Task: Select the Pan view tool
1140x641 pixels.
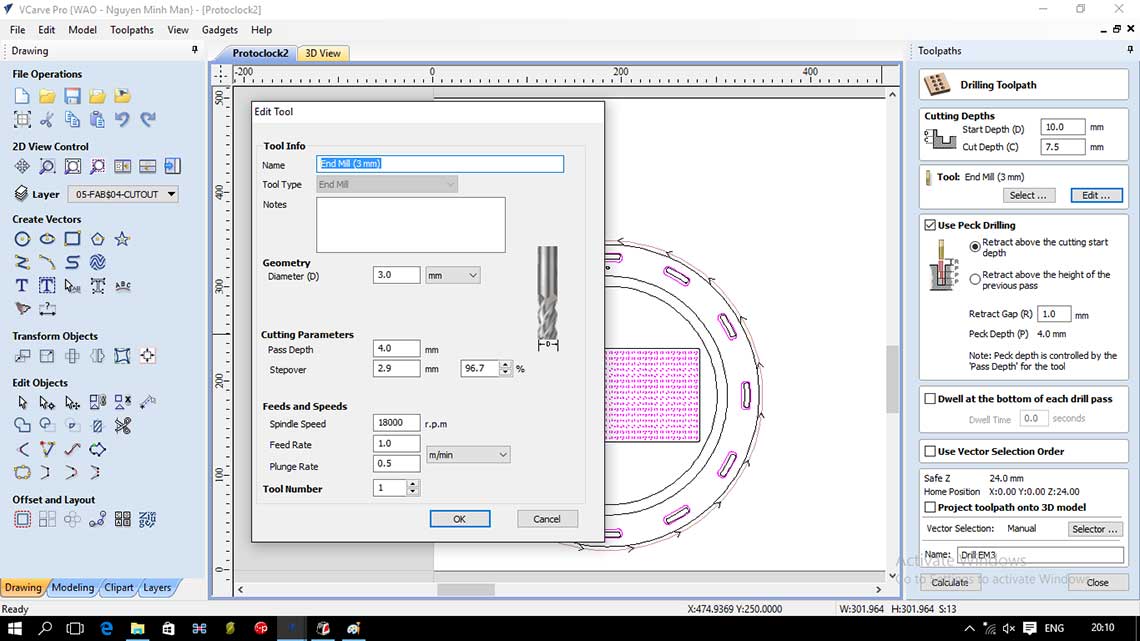Action: click(22, 166)
